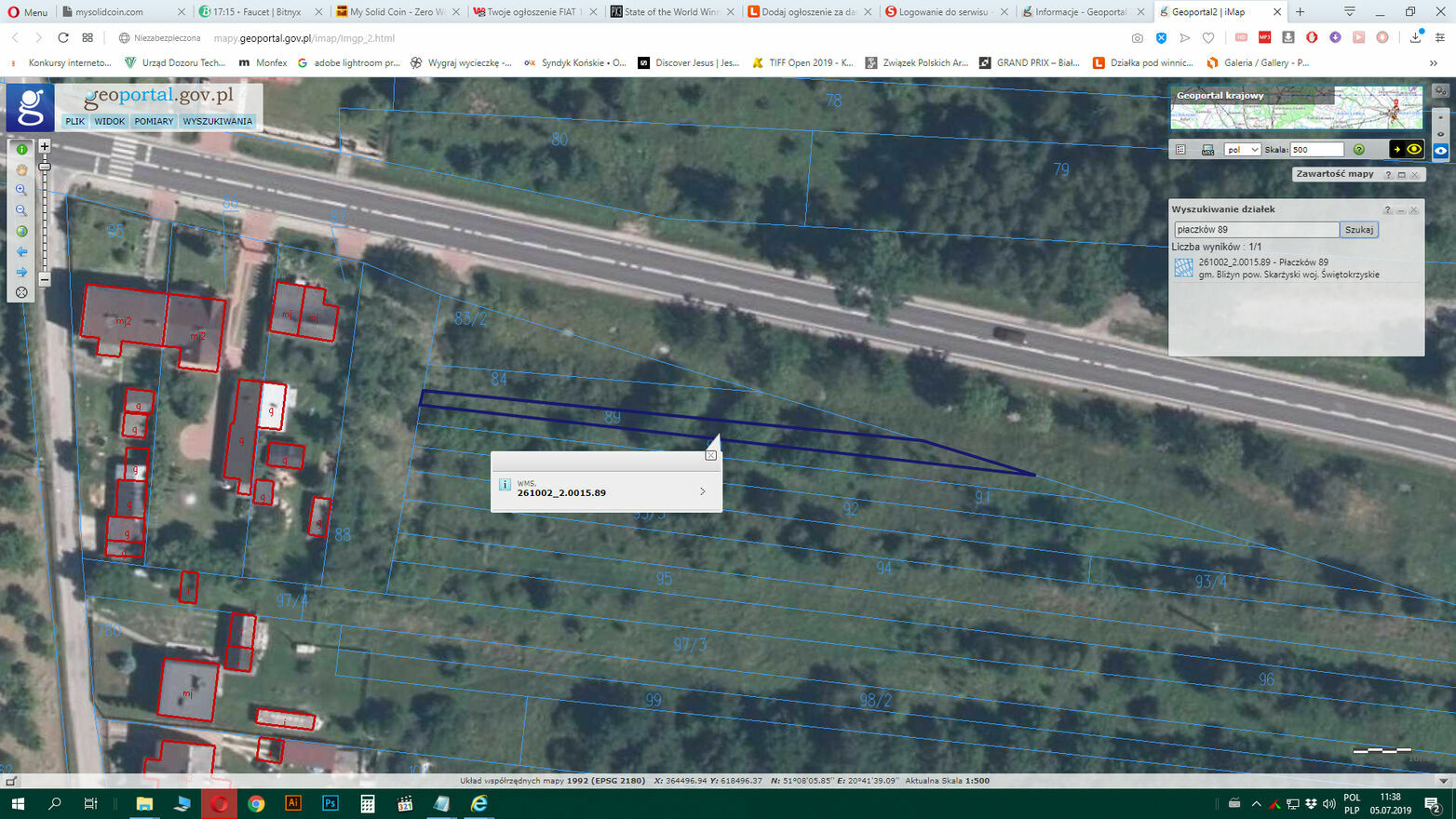Viewport: 1456px width, 819px height.
Task: Click the zoom slider handle
Action: coord(44,166)
